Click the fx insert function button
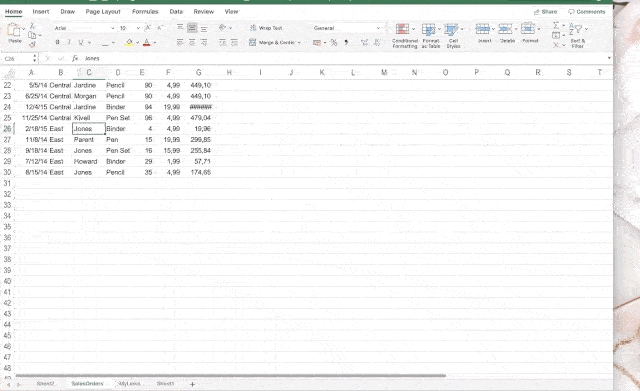The image size is (640, 391). [75, 58]
